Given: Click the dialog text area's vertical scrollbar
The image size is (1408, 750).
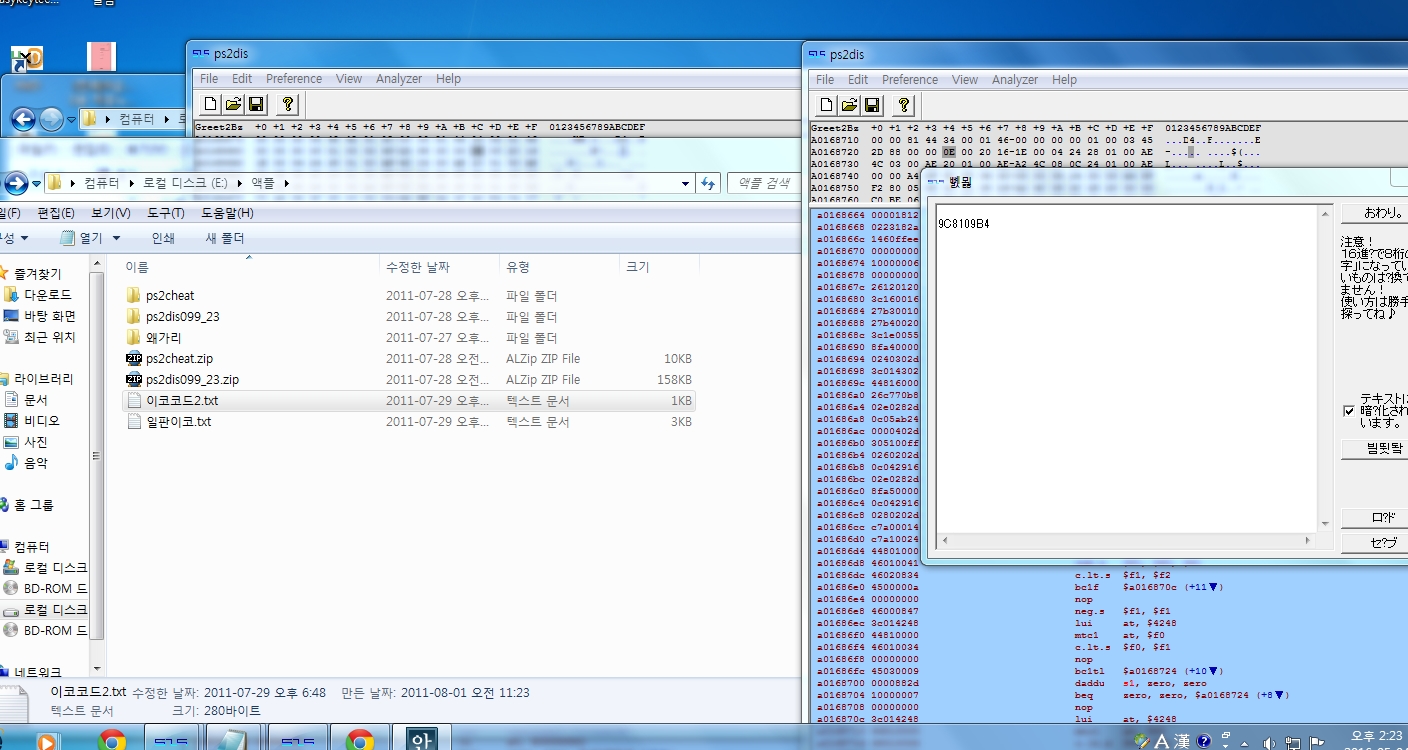Looking at the screenshot, I should pyautogui.click(x=1326, y=368).
